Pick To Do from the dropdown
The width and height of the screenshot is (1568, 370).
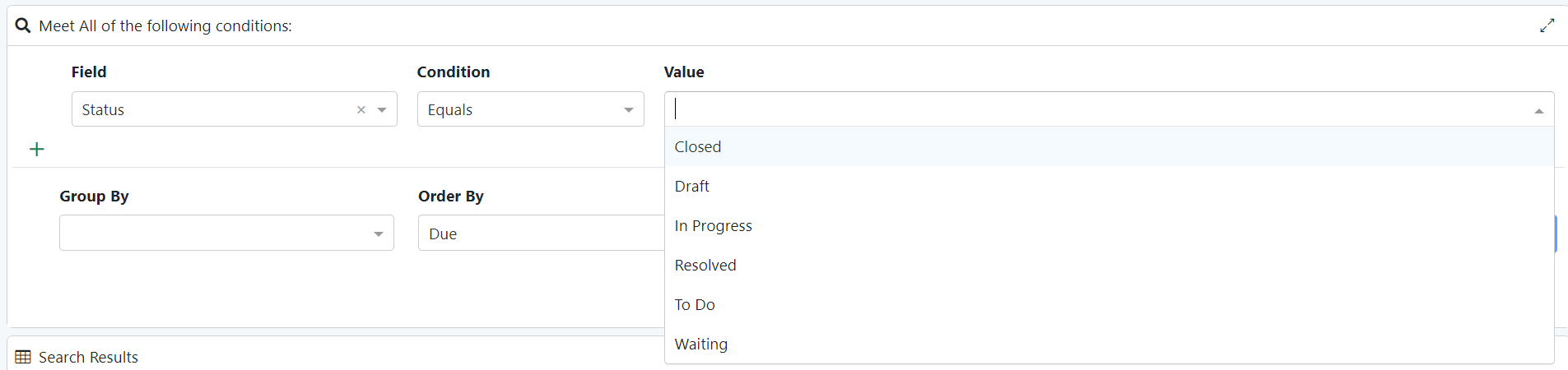[x=695, y=304]
